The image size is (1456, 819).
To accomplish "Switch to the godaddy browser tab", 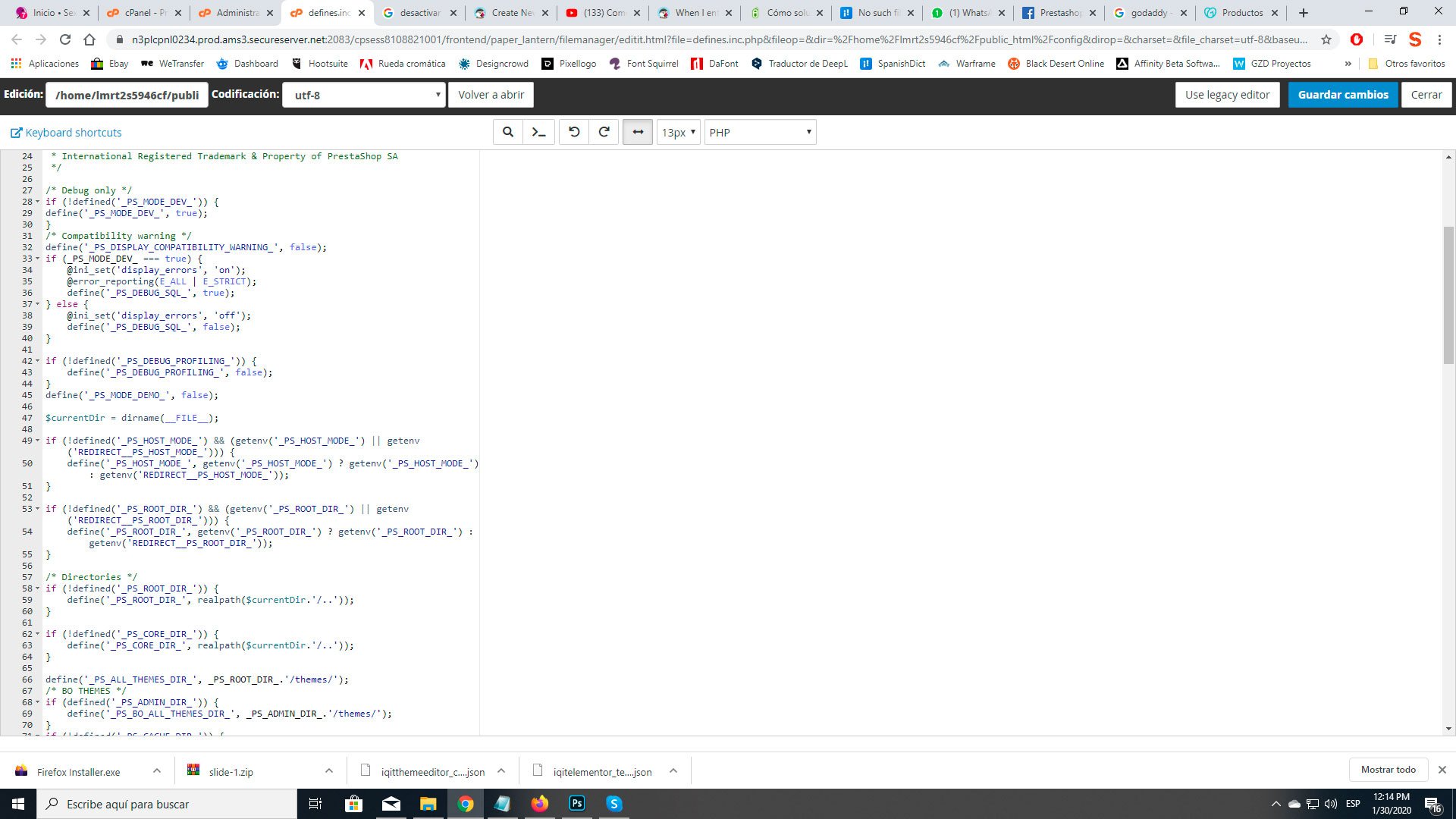I will 1148,13.
